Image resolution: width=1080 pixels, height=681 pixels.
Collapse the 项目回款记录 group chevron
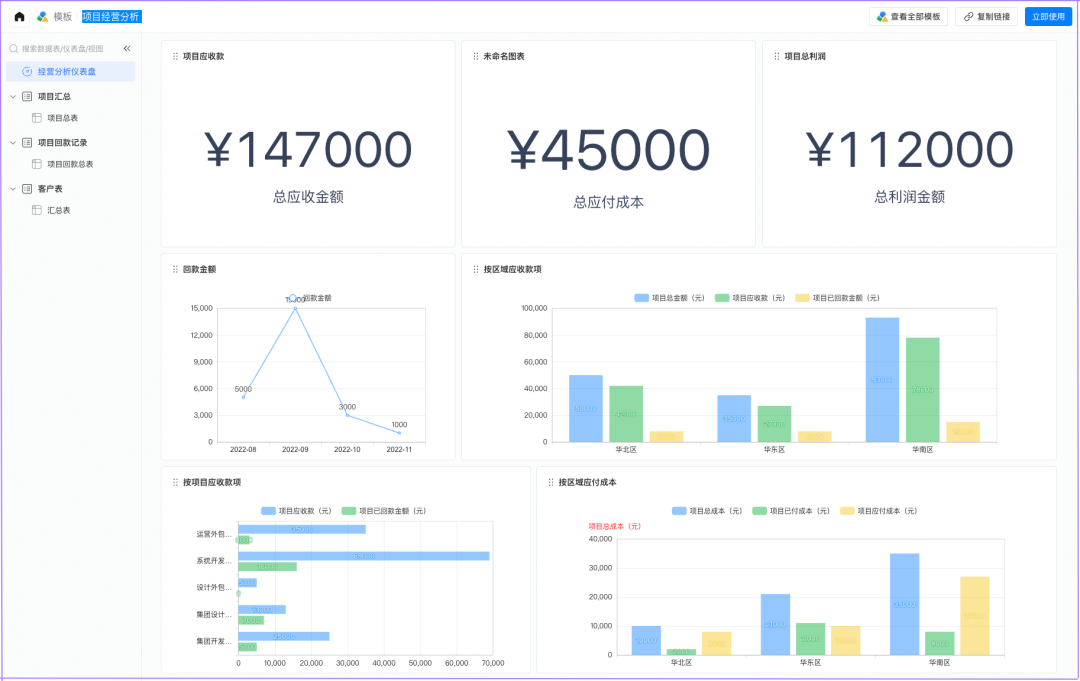(13, 143)
